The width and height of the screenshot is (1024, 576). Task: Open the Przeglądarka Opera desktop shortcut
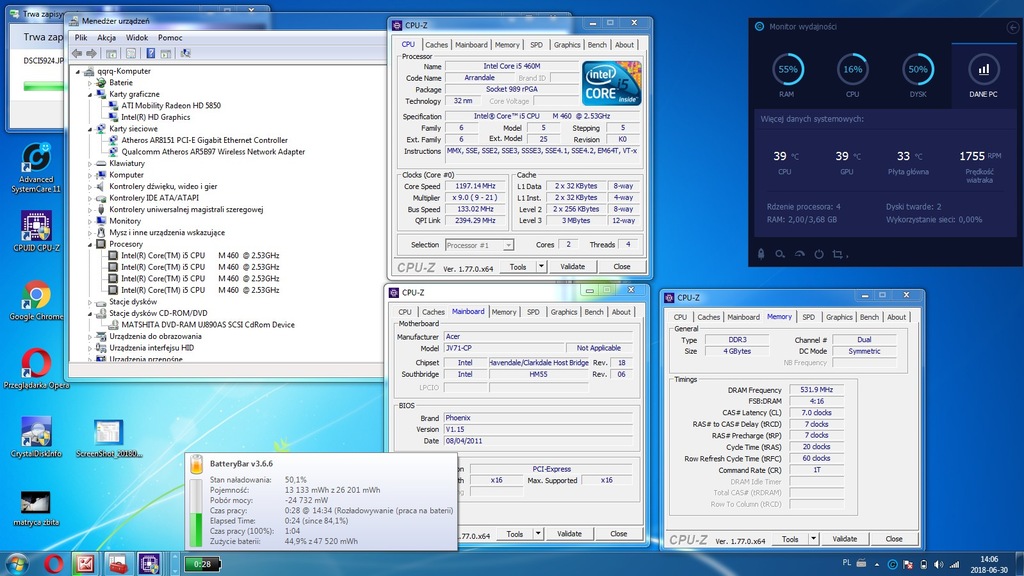(x=36, y=369)
